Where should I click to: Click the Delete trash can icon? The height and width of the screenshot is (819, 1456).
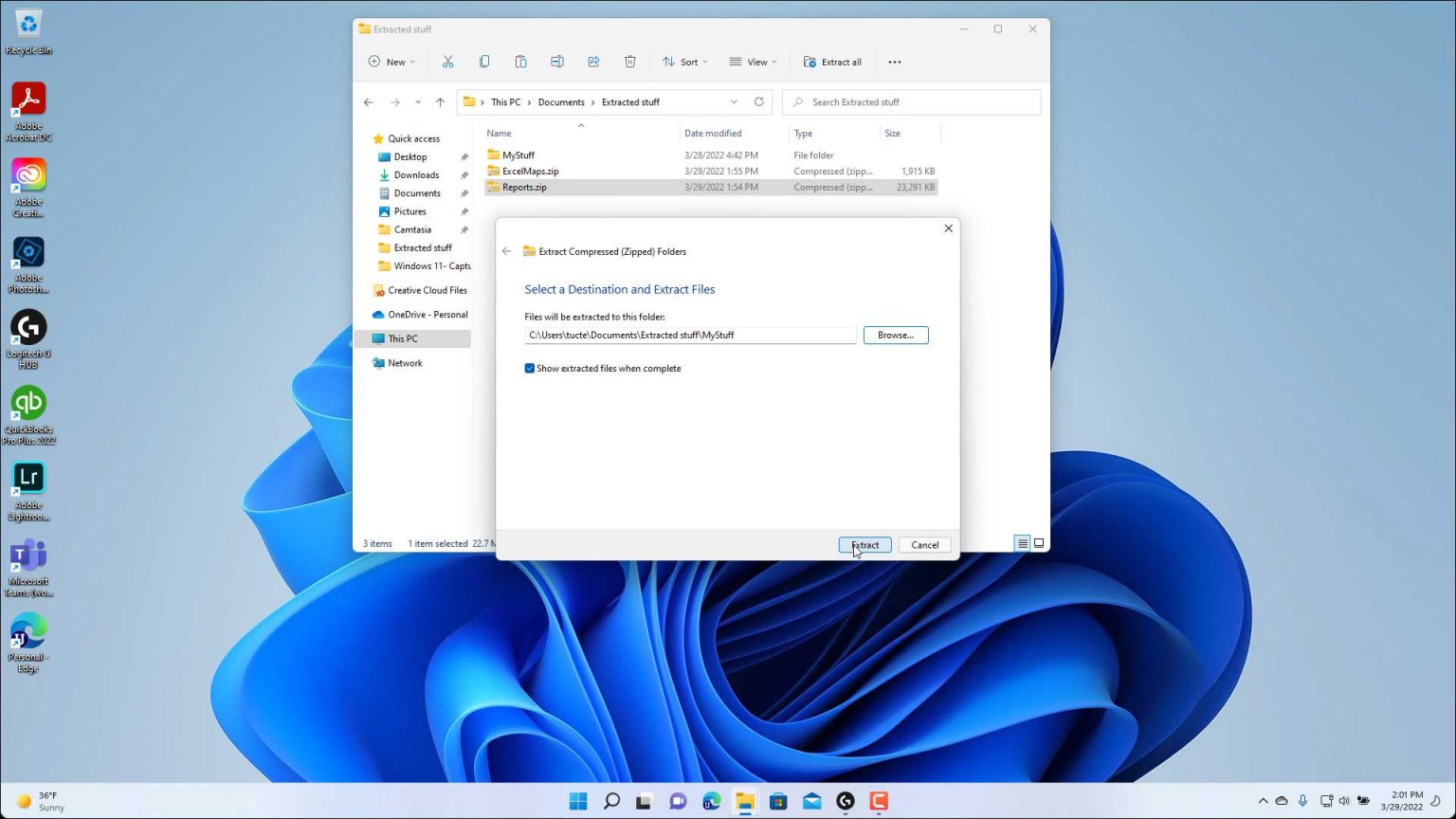tap(629, 62)
